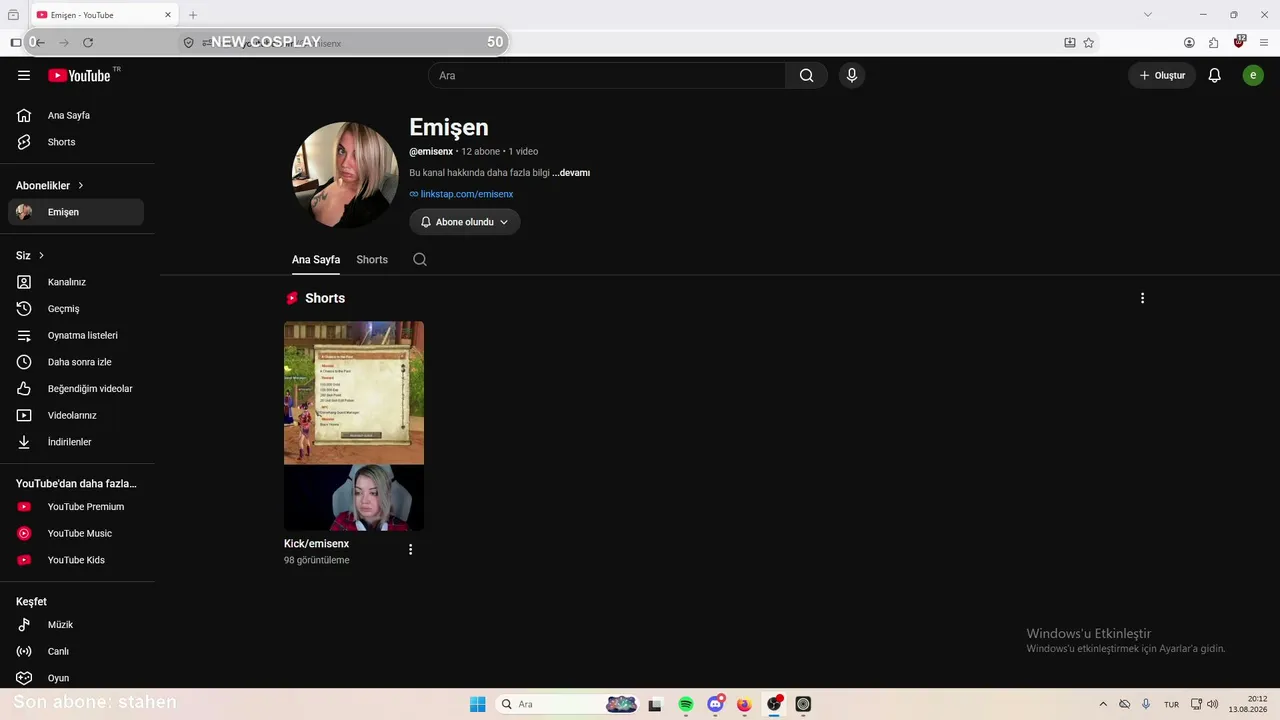Switch to the channel Shorts tab

coord(372,260)
